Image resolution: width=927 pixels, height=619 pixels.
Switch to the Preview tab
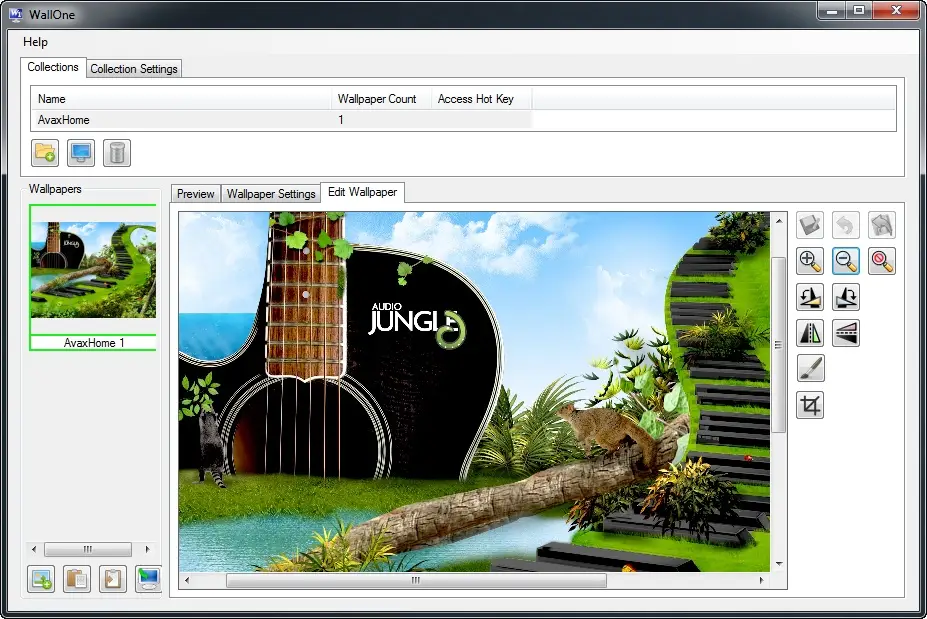pyautogui.click(x=196, y=194)
